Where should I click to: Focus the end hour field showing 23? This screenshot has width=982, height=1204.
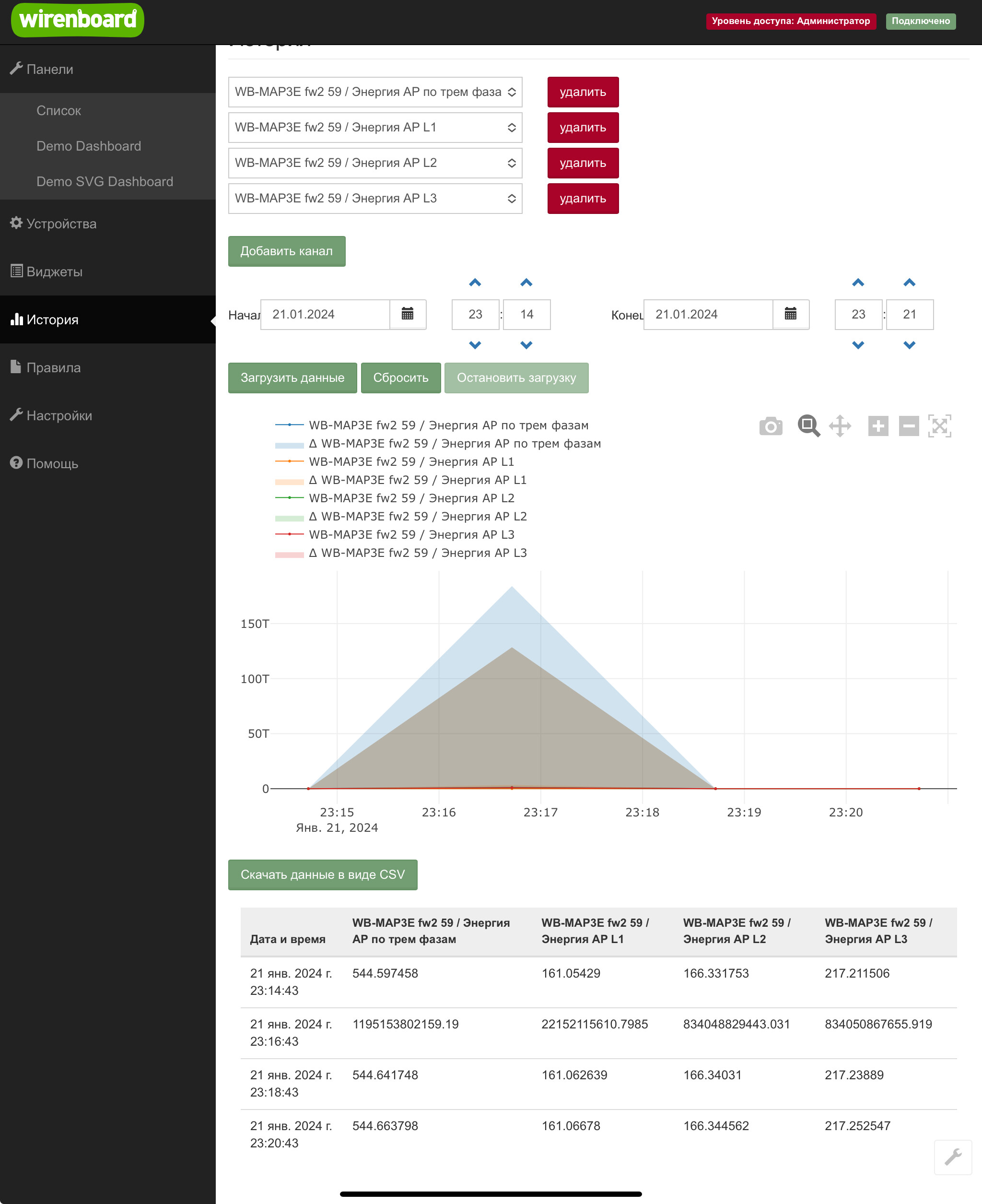[858, 314]
